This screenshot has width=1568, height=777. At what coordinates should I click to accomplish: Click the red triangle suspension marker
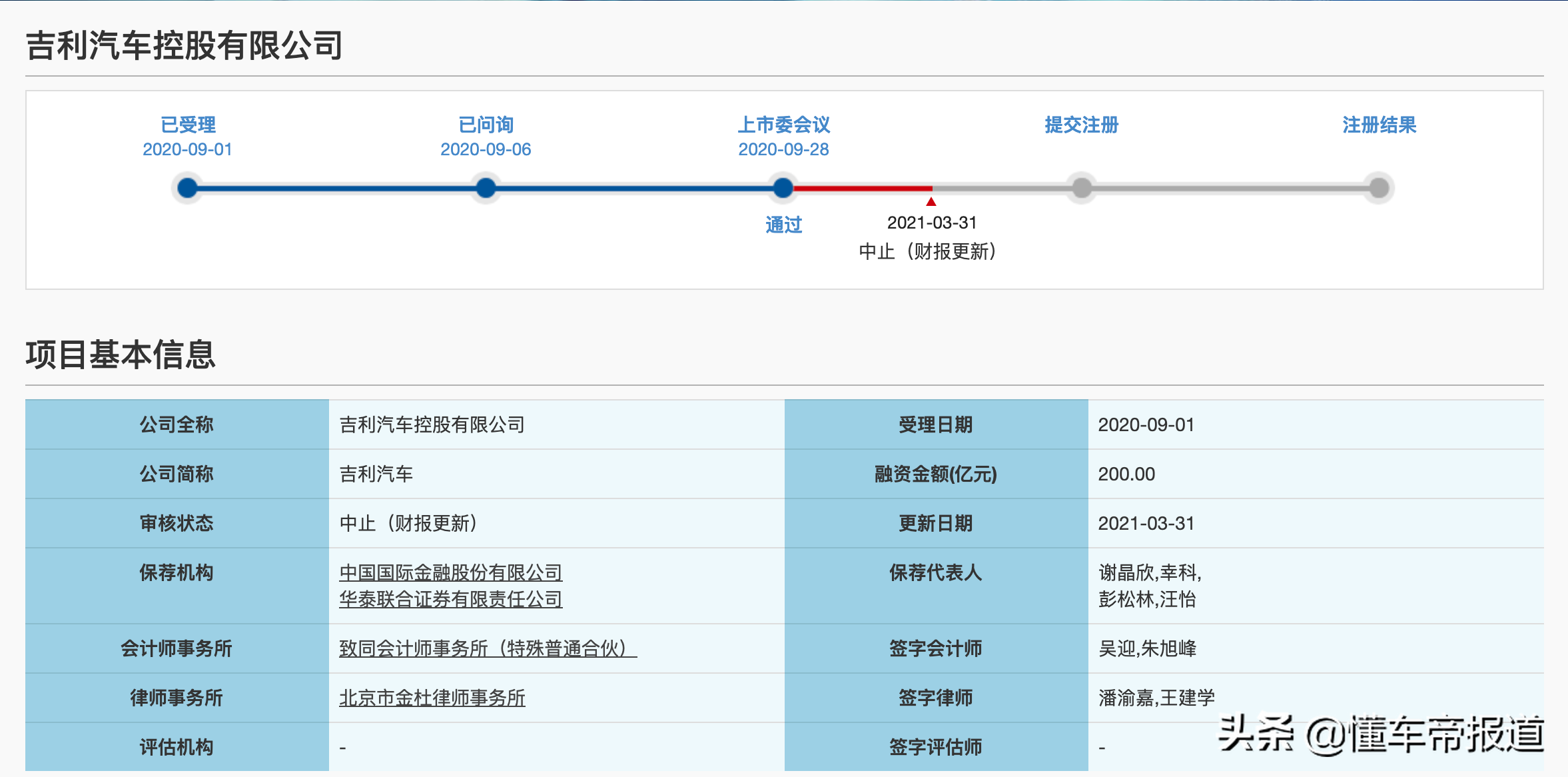tap(931, 201)
